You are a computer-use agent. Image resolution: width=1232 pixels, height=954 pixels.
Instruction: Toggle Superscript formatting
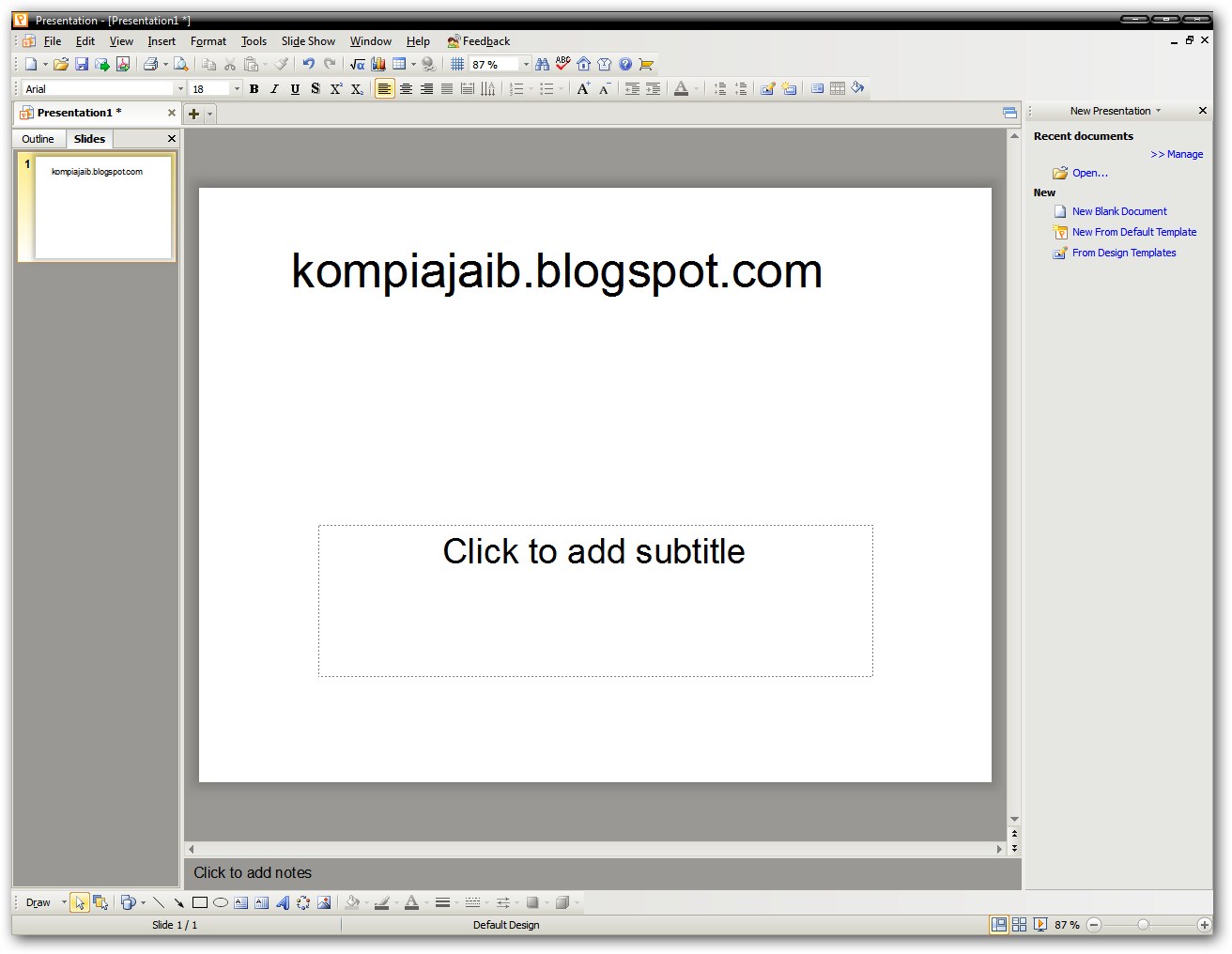(x=336, y=88)
